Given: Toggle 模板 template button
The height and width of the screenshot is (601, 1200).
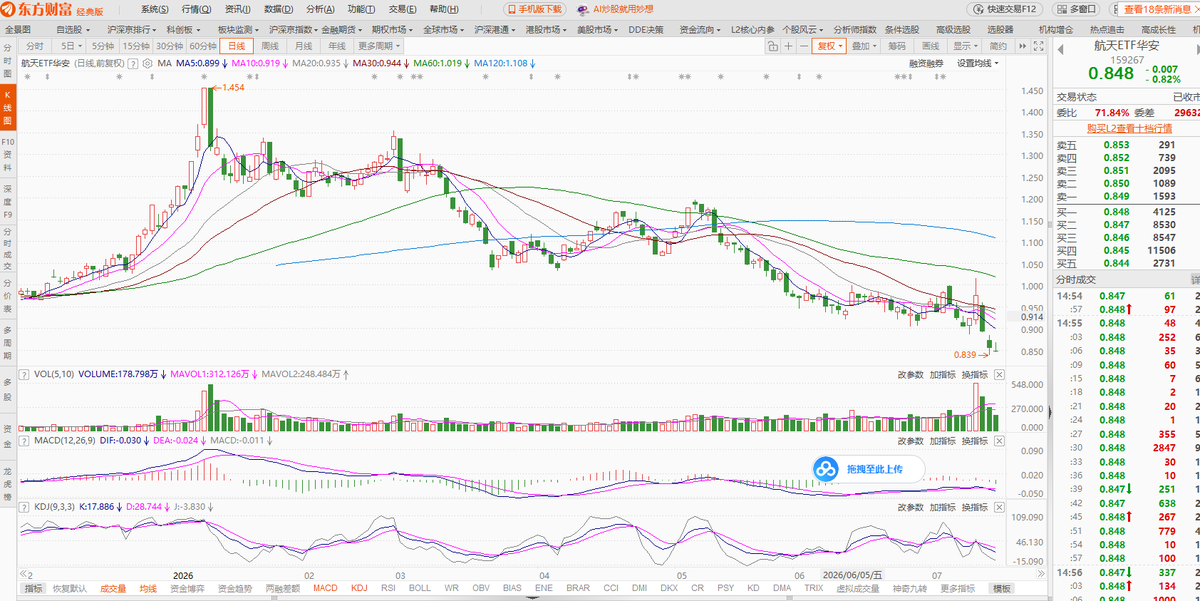Looking at the screenshot, I should click(x=1000, y=589).
